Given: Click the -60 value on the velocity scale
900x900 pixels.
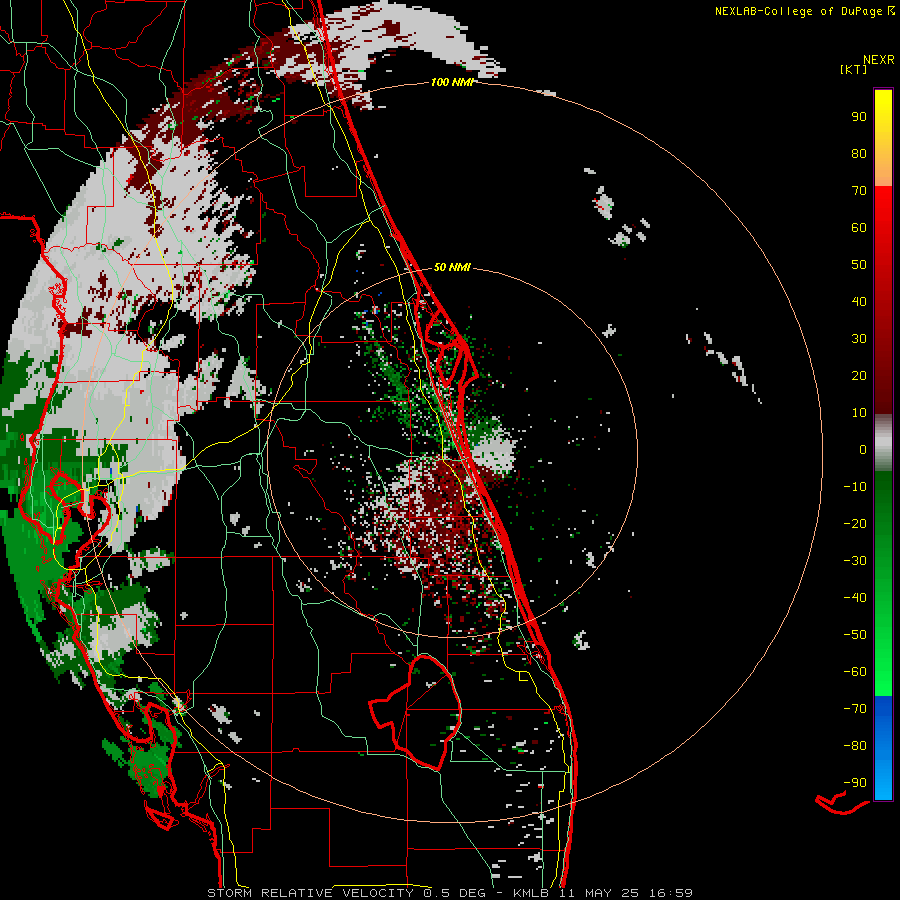Looking at the screenshot, I should [x=855, y=672].
